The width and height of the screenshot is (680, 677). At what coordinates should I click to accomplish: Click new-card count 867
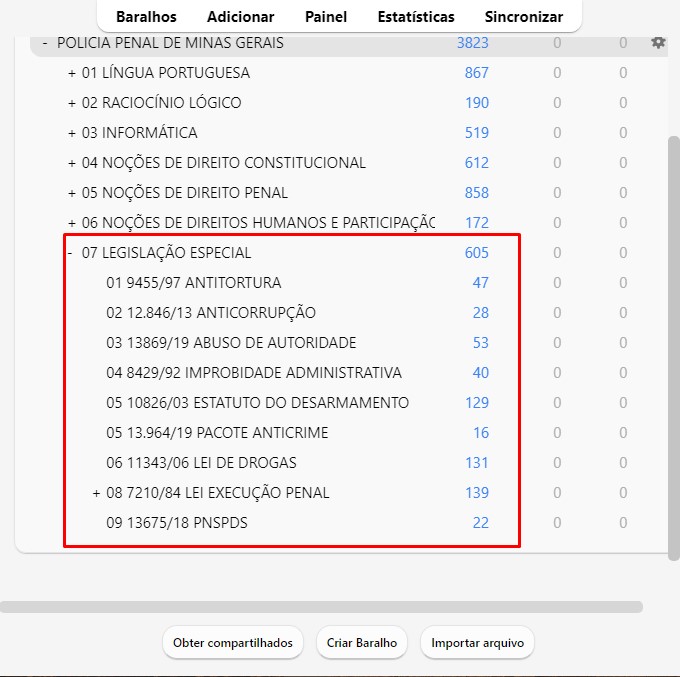click(x=477, y=73)
